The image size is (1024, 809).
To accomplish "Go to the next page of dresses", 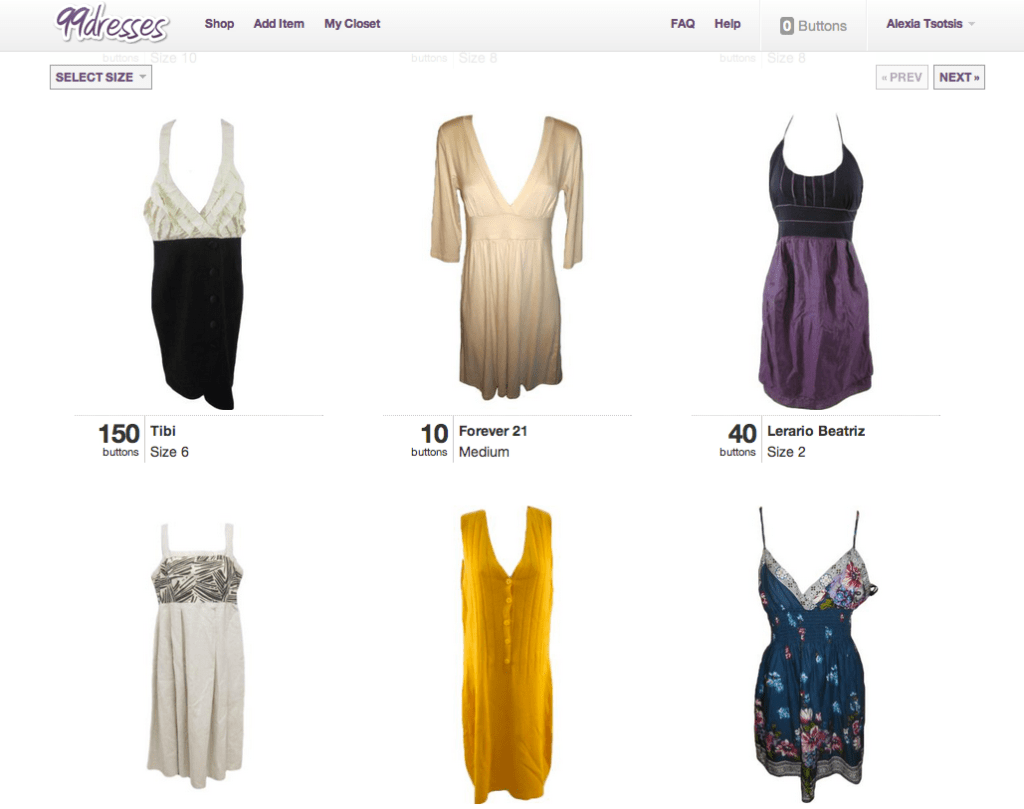I will 959,77.
